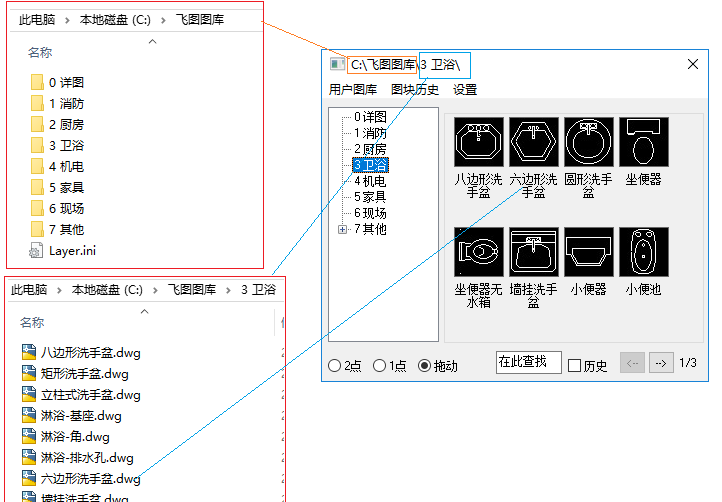The width and height of the screenshot is (722, 502).
Task: Click the 淋浴-角.dwg file icon
Action: tap(29, 436)
